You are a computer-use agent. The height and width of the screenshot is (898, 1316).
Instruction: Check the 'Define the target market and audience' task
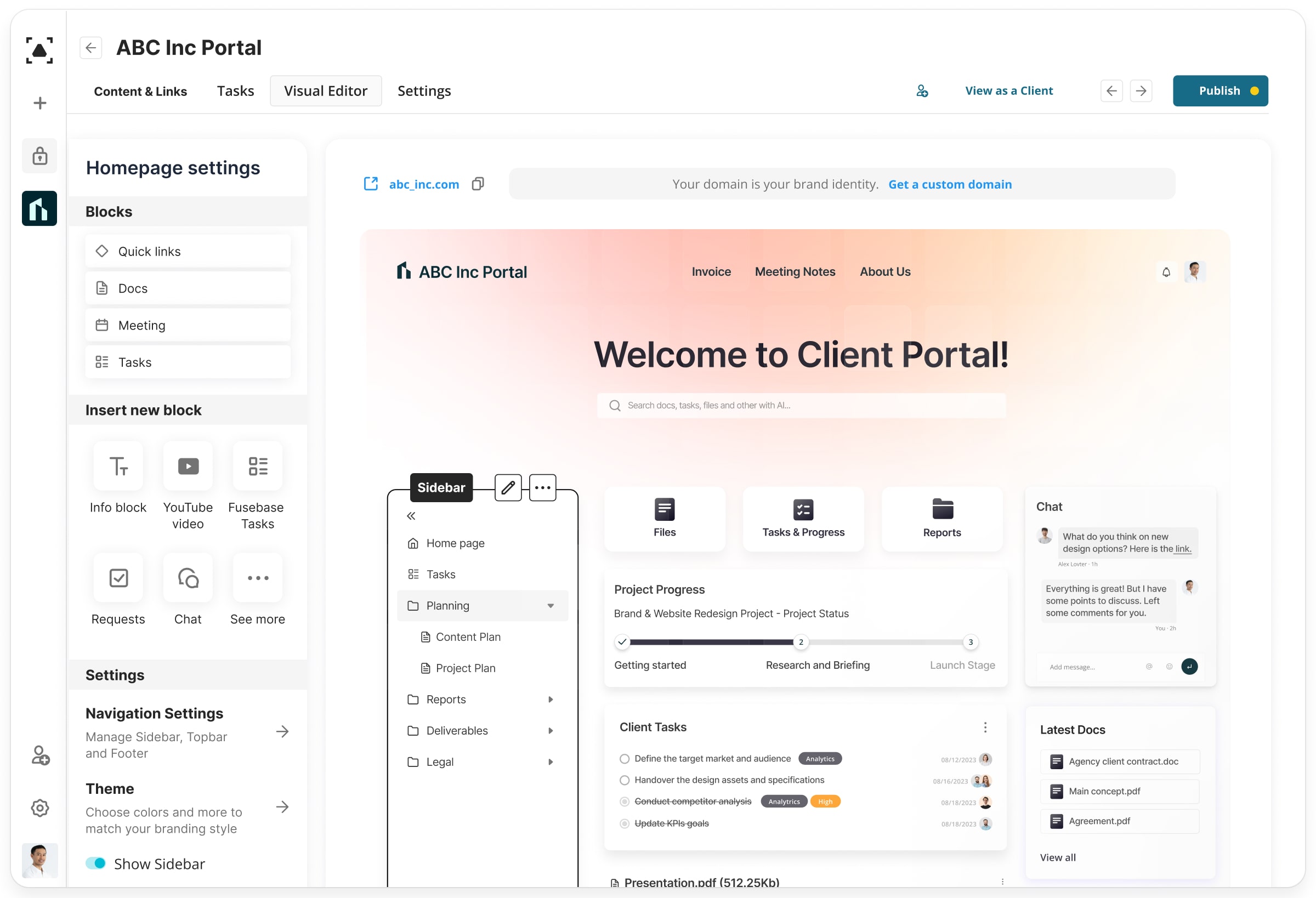click(x=625, y=759)
